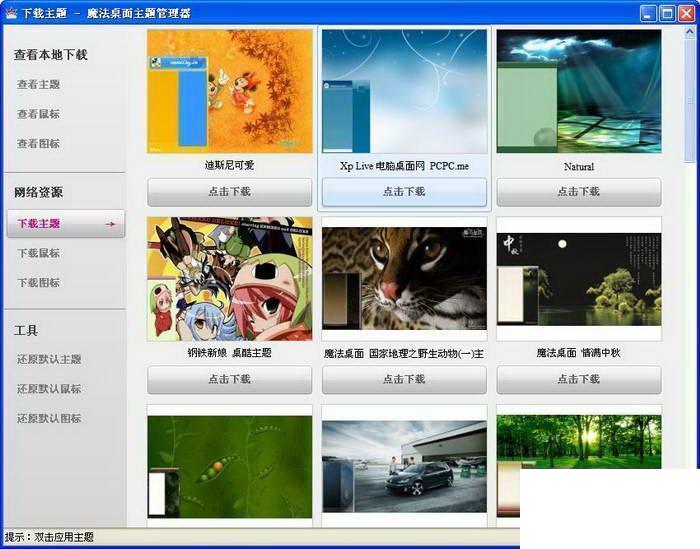This screenshot has width=700, height=549.
Task: Click 还原默认图标 tool
Action: click(49, 418)
